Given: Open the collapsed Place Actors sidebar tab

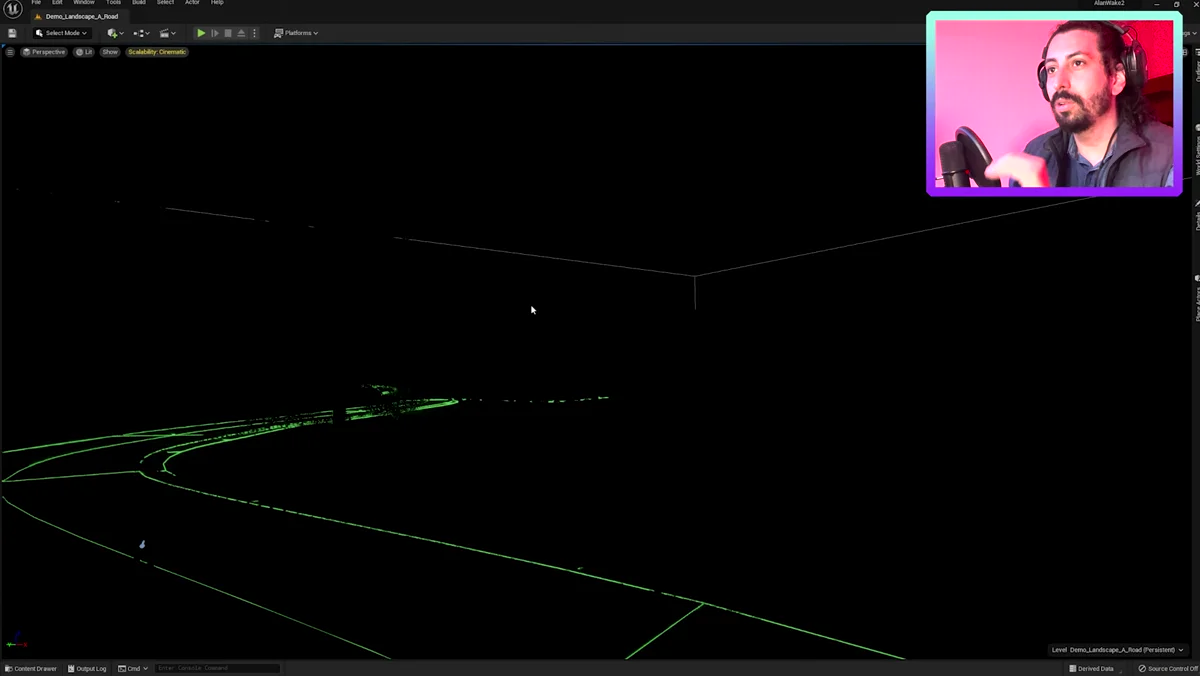Looking at the screenshot, I should tap(1197, 299).
